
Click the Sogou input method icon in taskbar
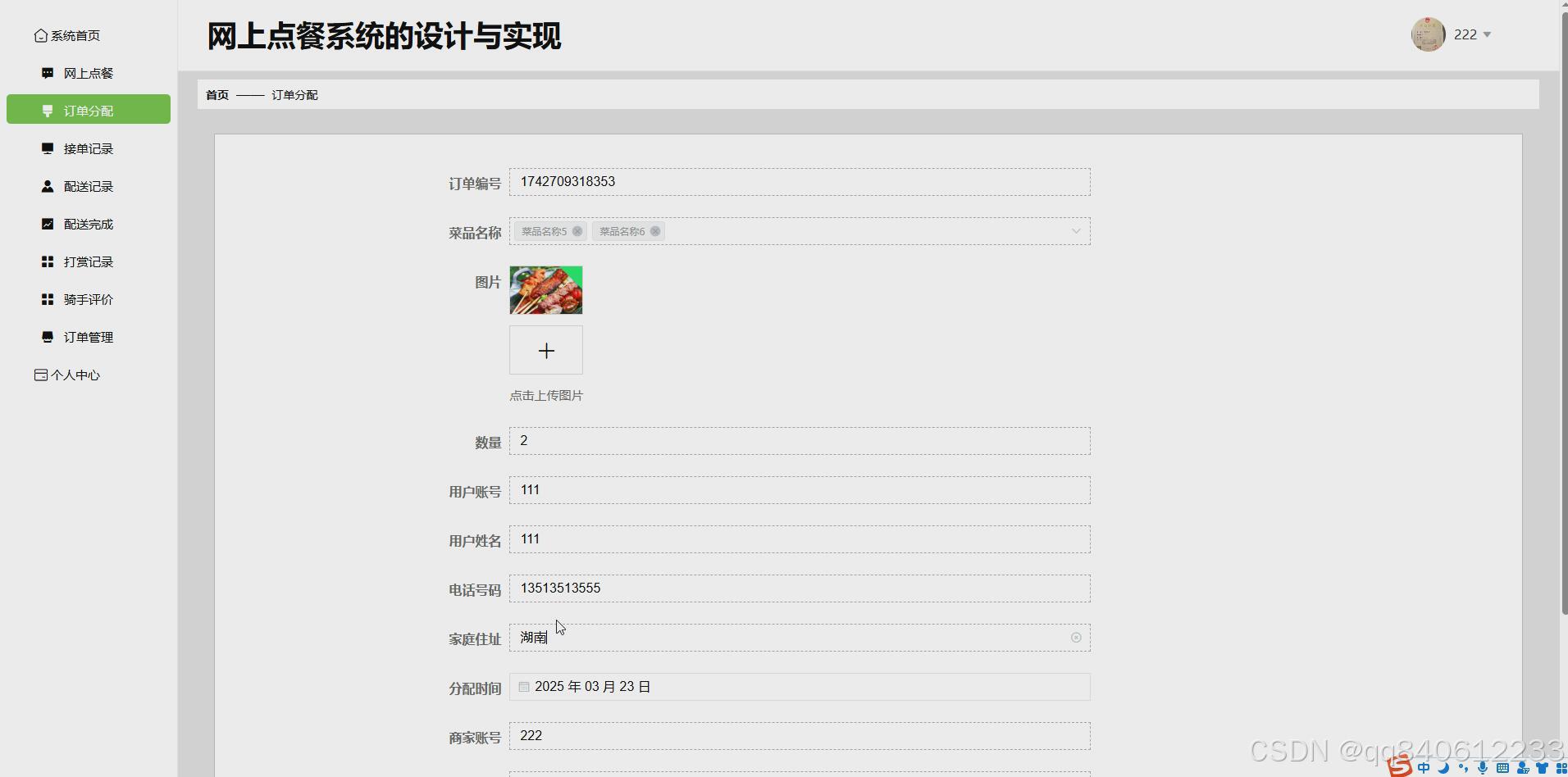tap(1398, 767)
